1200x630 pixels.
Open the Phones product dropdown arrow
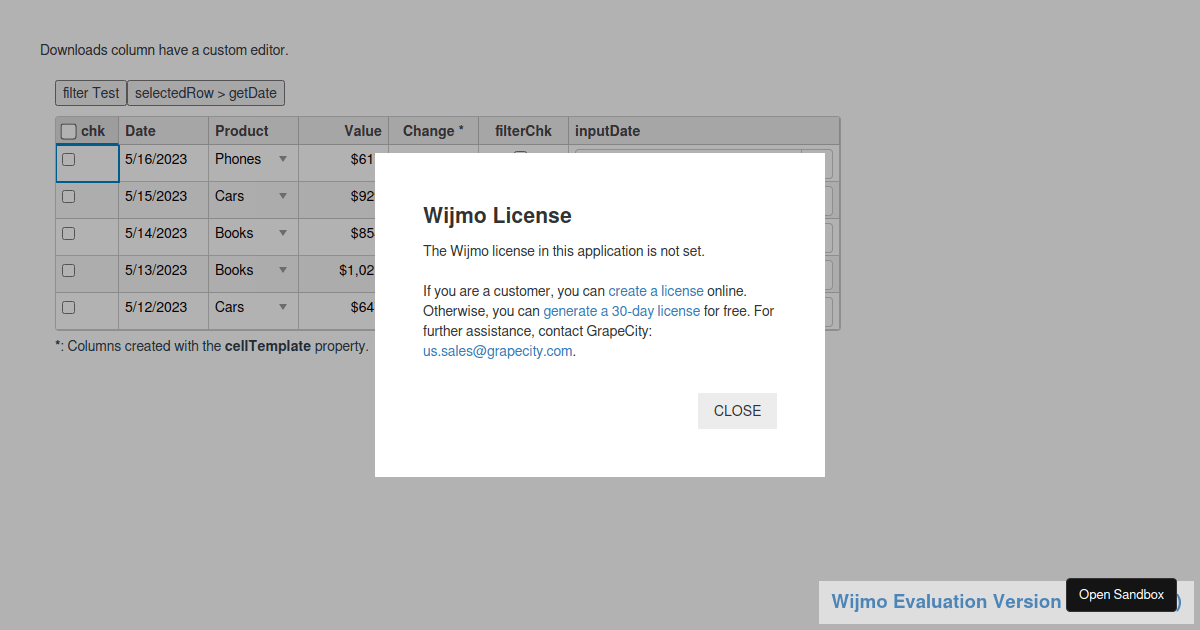pos(283,158)
